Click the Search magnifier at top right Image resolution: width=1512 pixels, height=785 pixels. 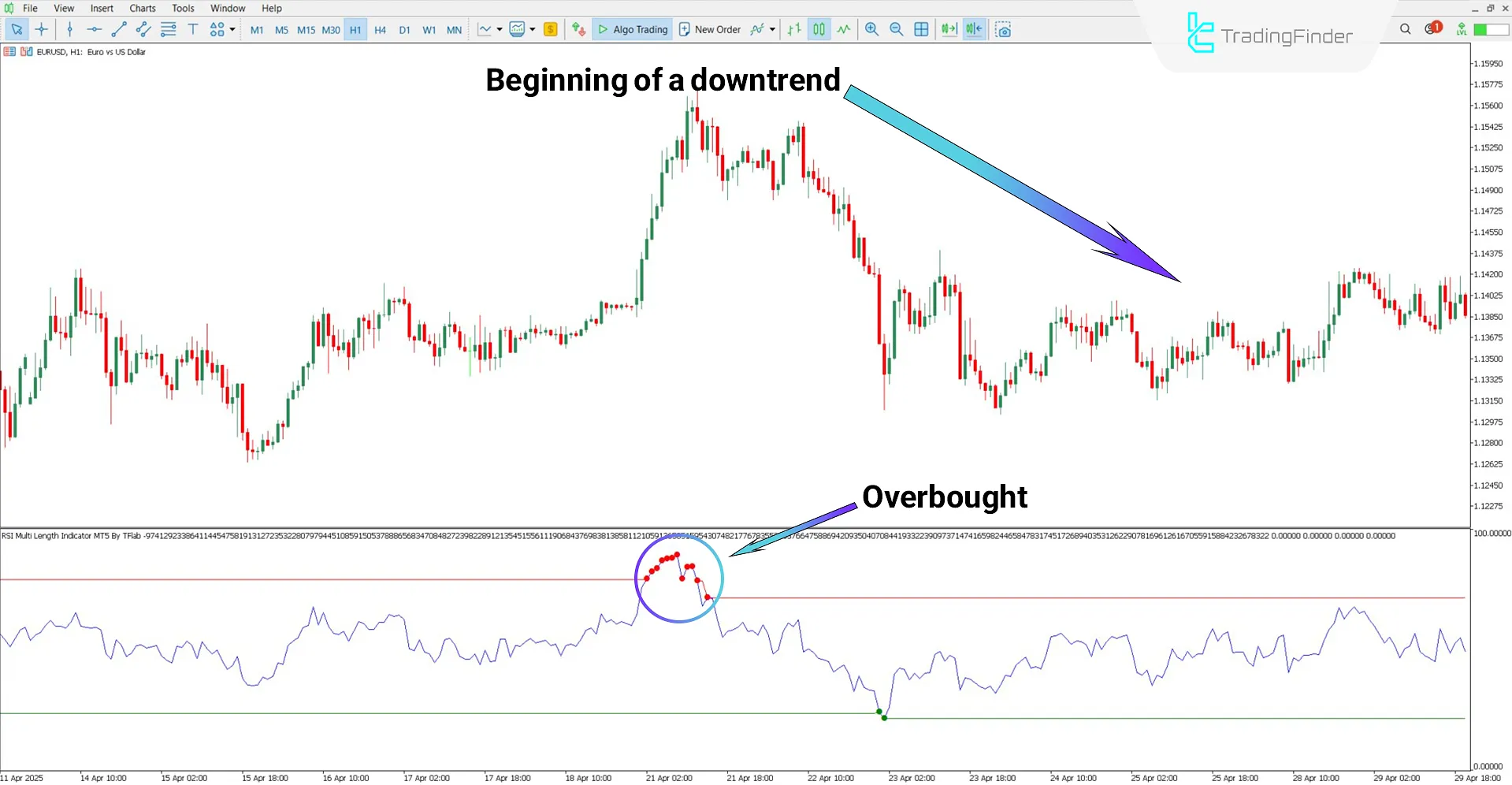click(x=1405, y=28)
